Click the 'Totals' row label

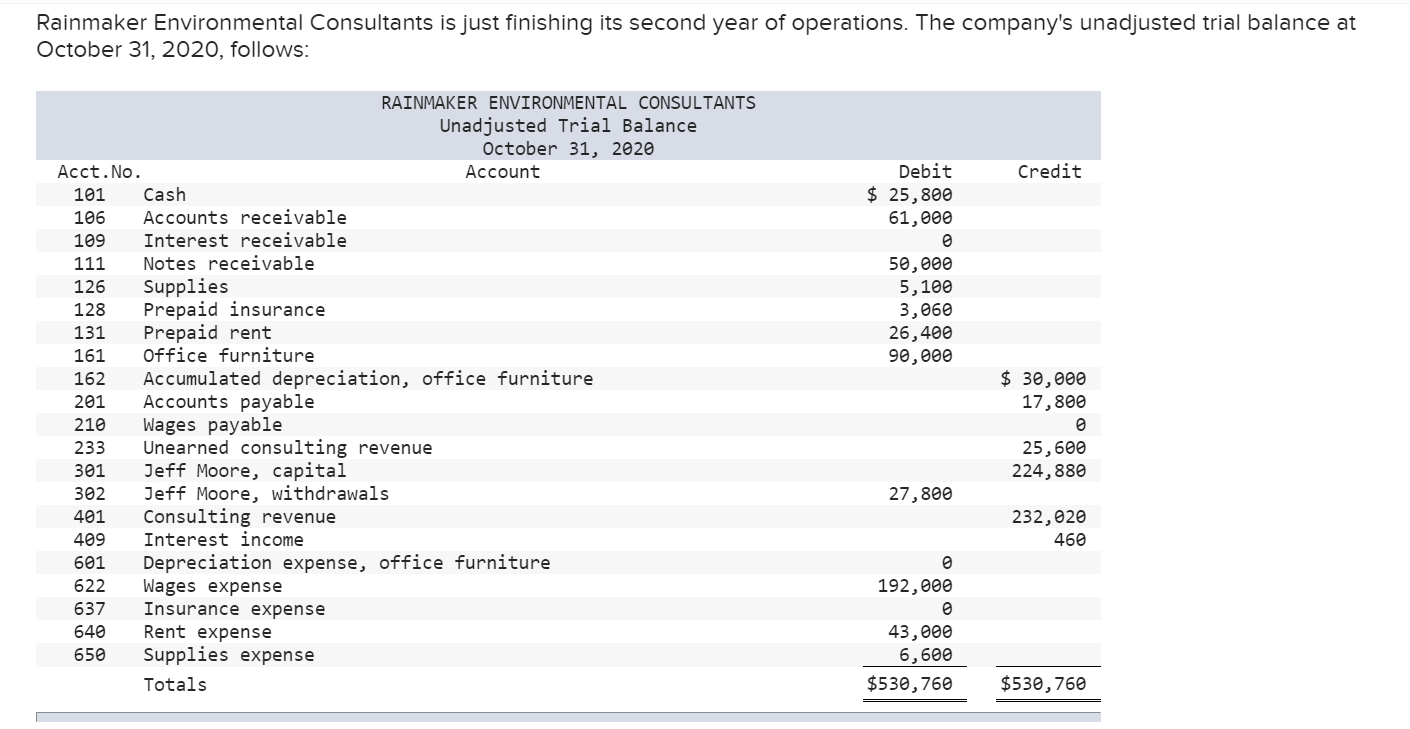(x=175, y=684)
